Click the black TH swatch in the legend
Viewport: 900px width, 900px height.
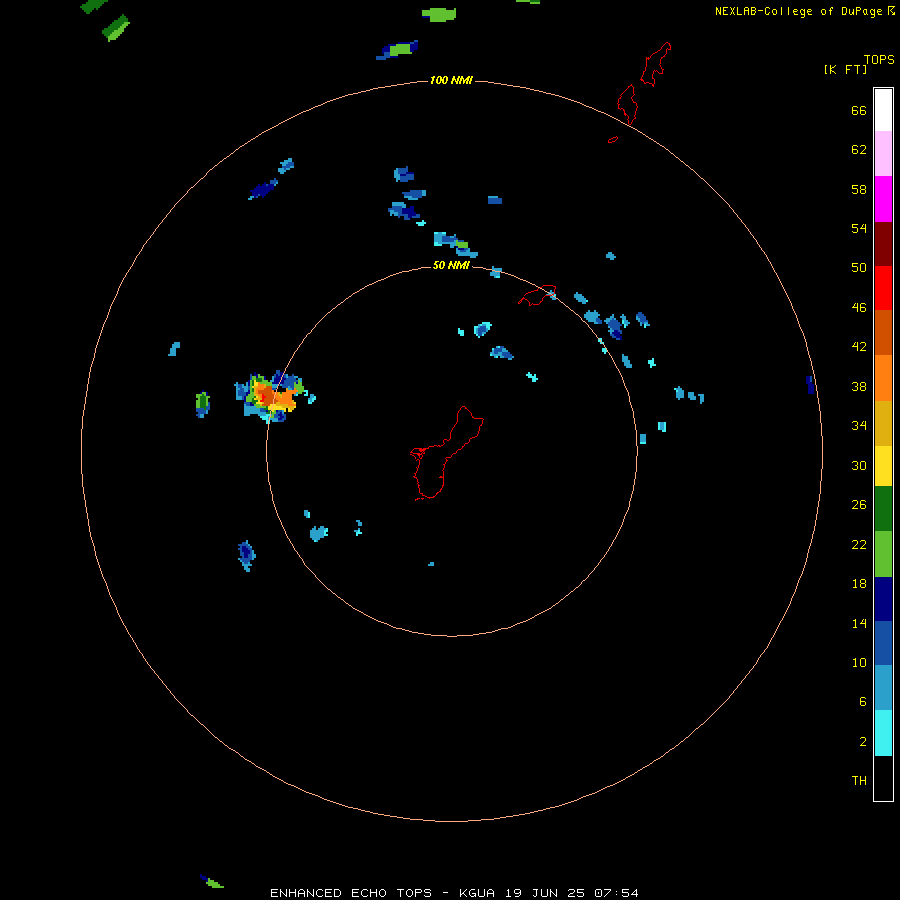tap(883, 778)
